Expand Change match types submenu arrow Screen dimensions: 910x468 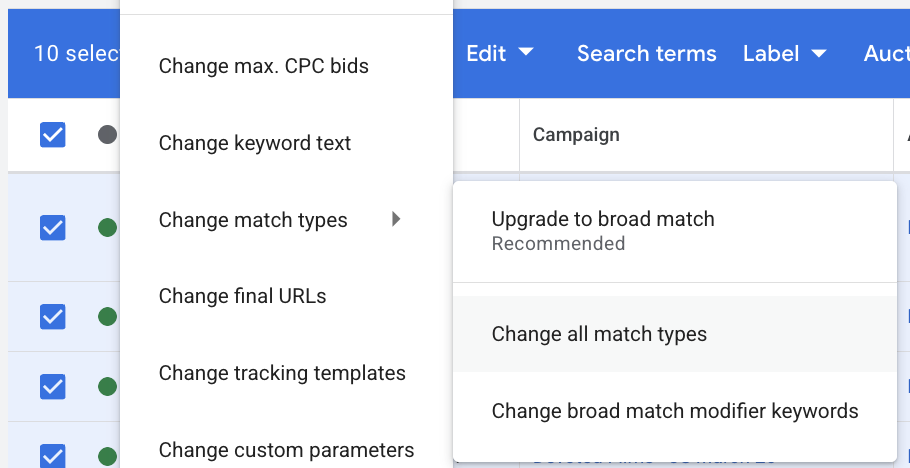[396, 219]
